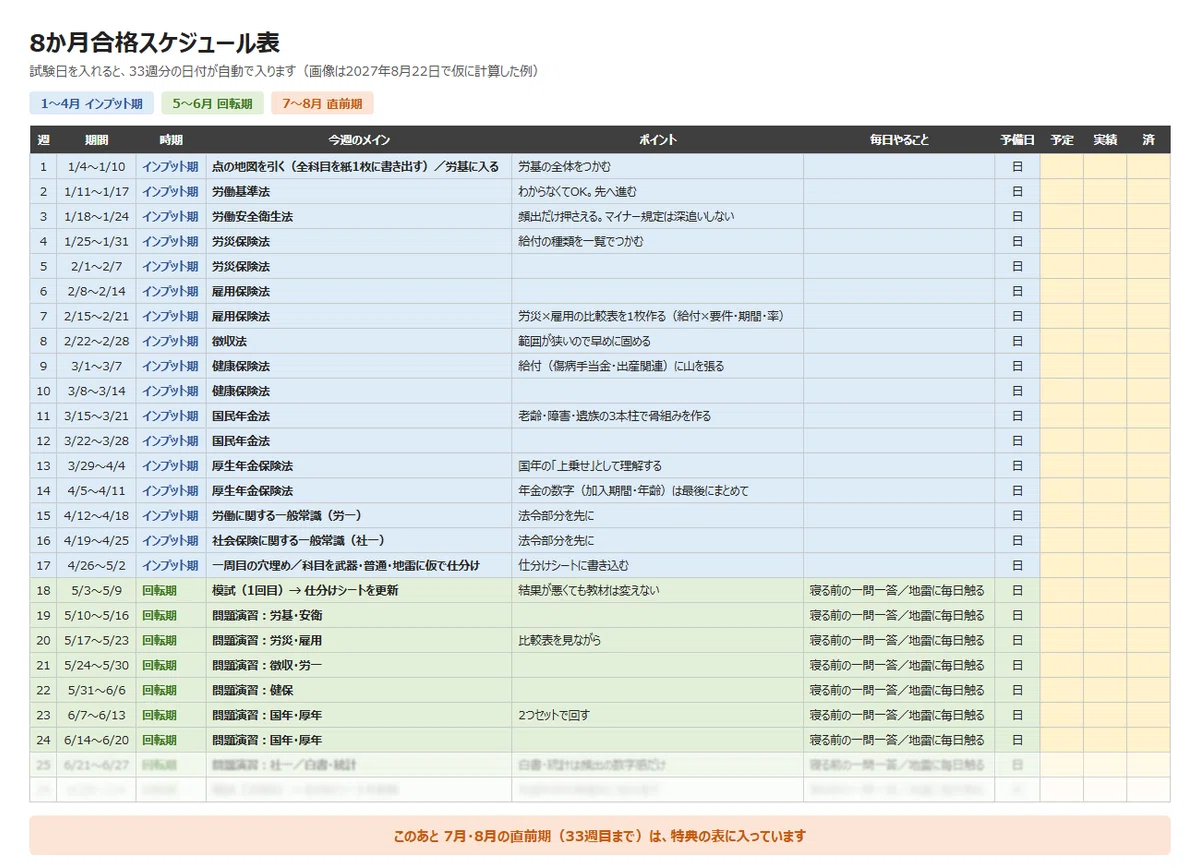Click the 予定 column header

click(x=1062, y=140)
